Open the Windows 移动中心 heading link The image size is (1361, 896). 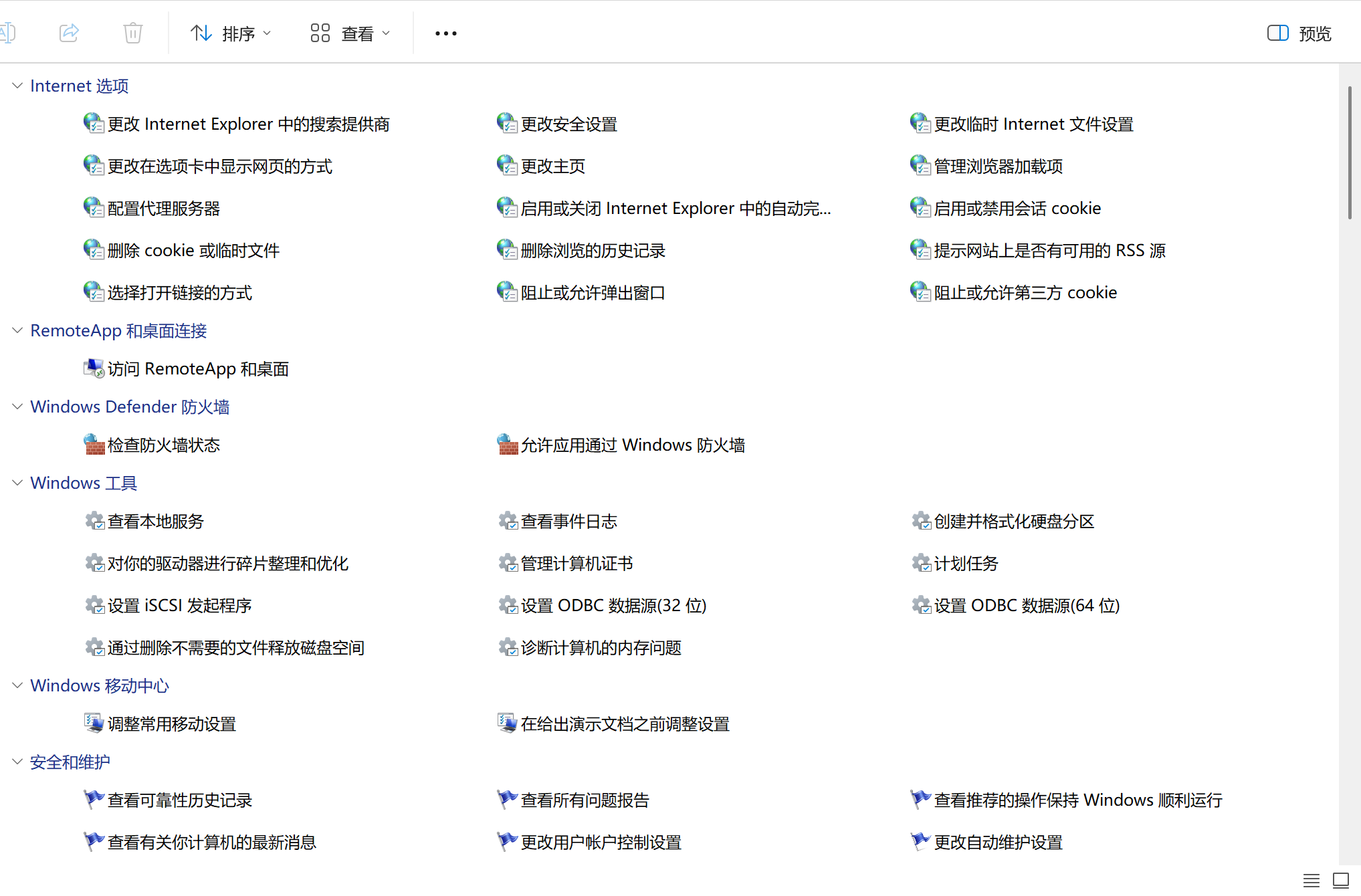click(100, 685)
